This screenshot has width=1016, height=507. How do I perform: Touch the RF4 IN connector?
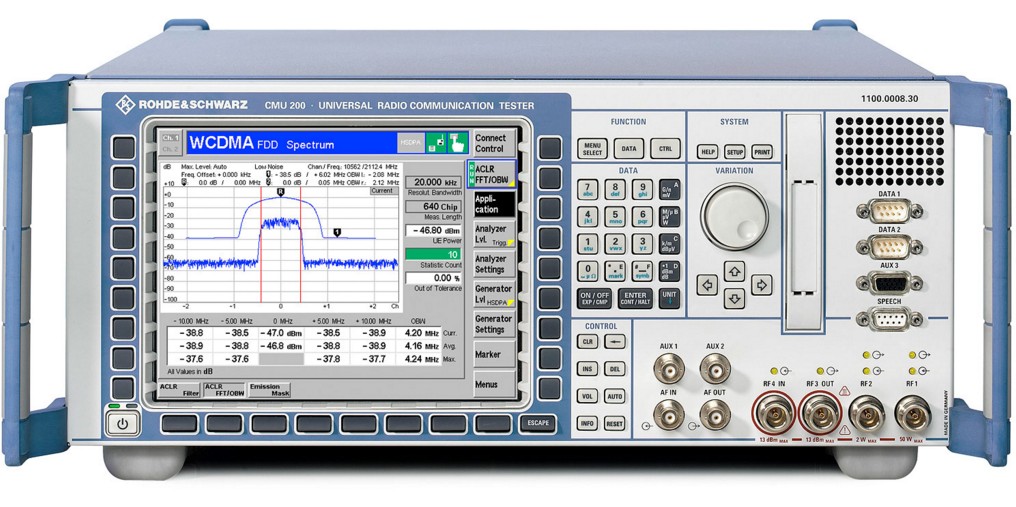tap(774, 412)
